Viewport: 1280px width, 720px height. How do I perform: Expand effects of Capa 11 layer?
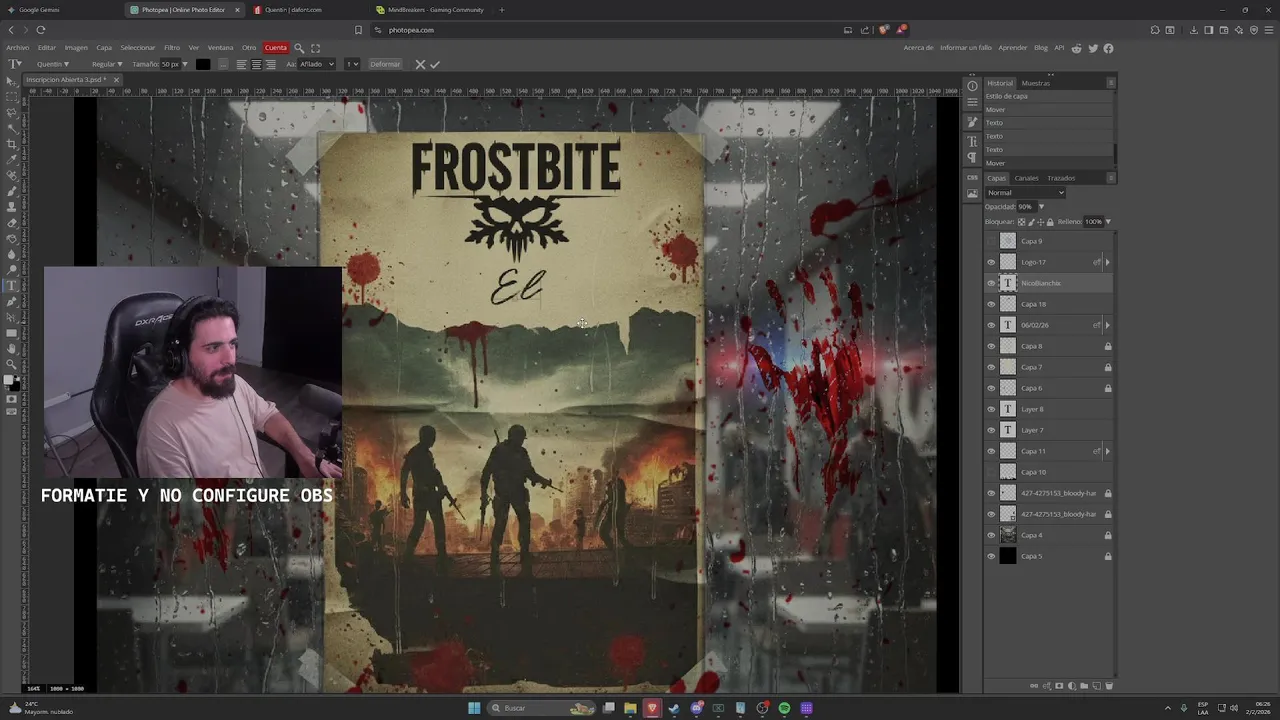[1107, 451]
